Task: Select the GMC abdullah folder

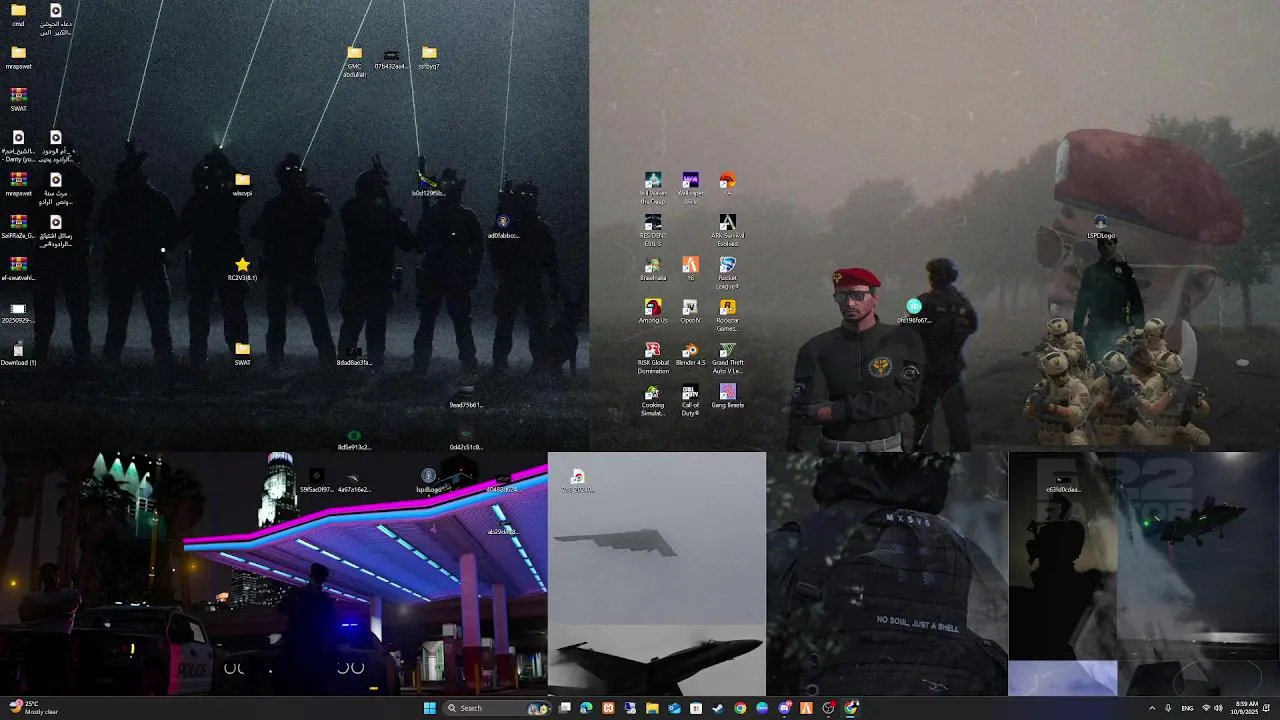Action: click(x=355, y=62)
